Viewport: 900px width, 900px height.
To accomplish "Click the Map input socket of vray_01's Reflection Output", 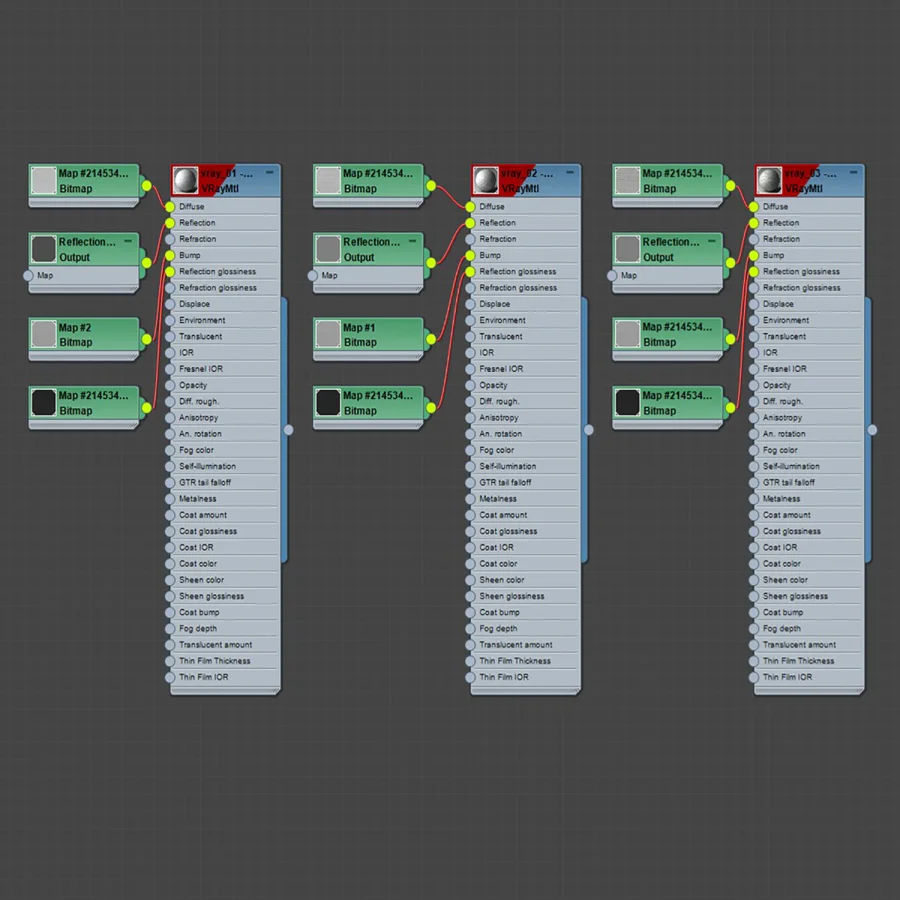I will point(28,276).
